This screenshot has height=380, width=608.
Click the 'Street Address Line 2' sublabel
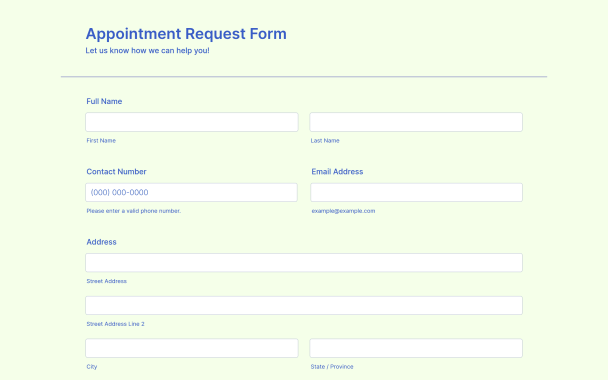116,324
